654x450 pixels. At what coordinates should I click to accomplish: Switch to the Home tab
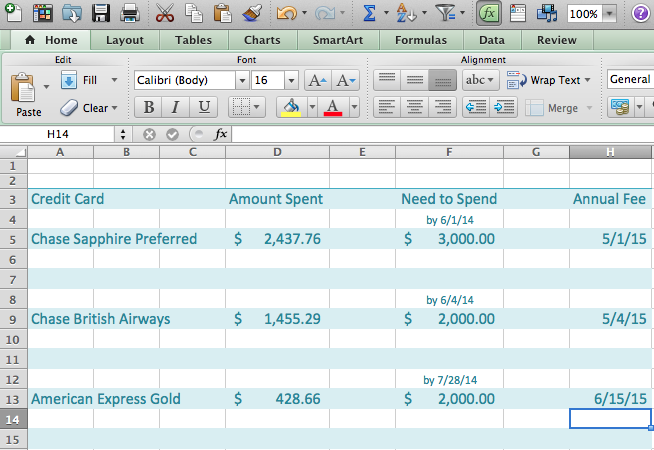(x=51, y=40)
